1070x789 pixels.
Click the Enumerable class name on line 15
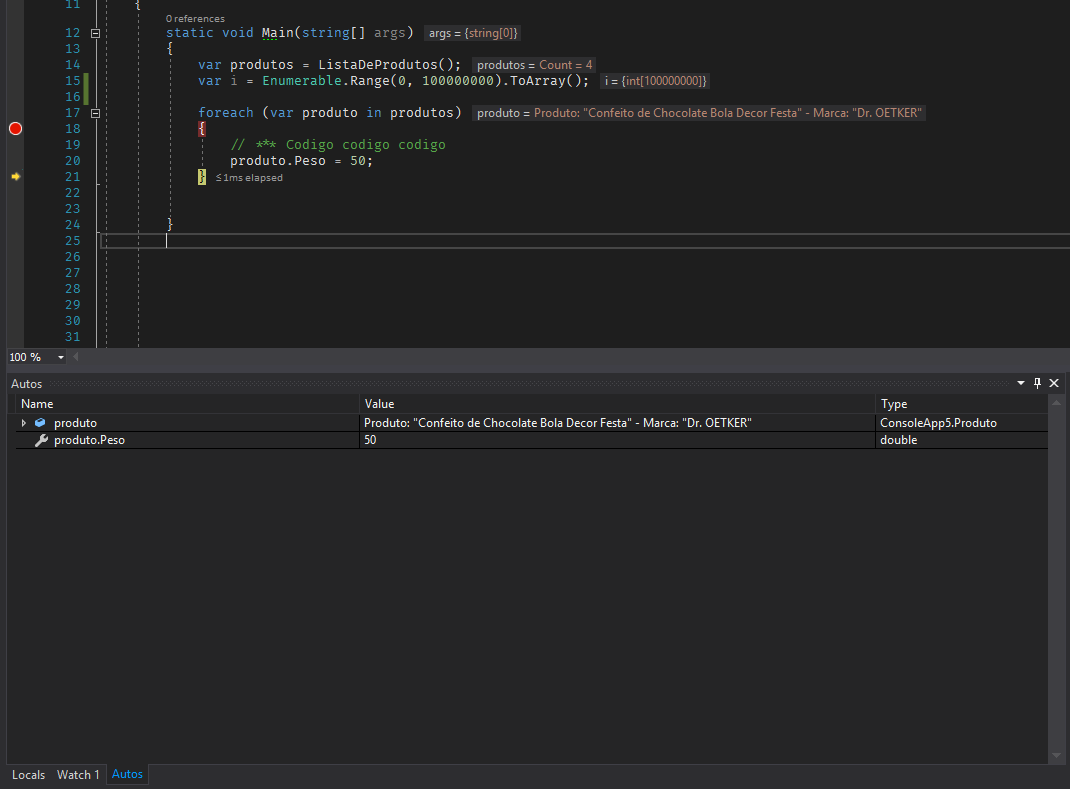[302, 81]
